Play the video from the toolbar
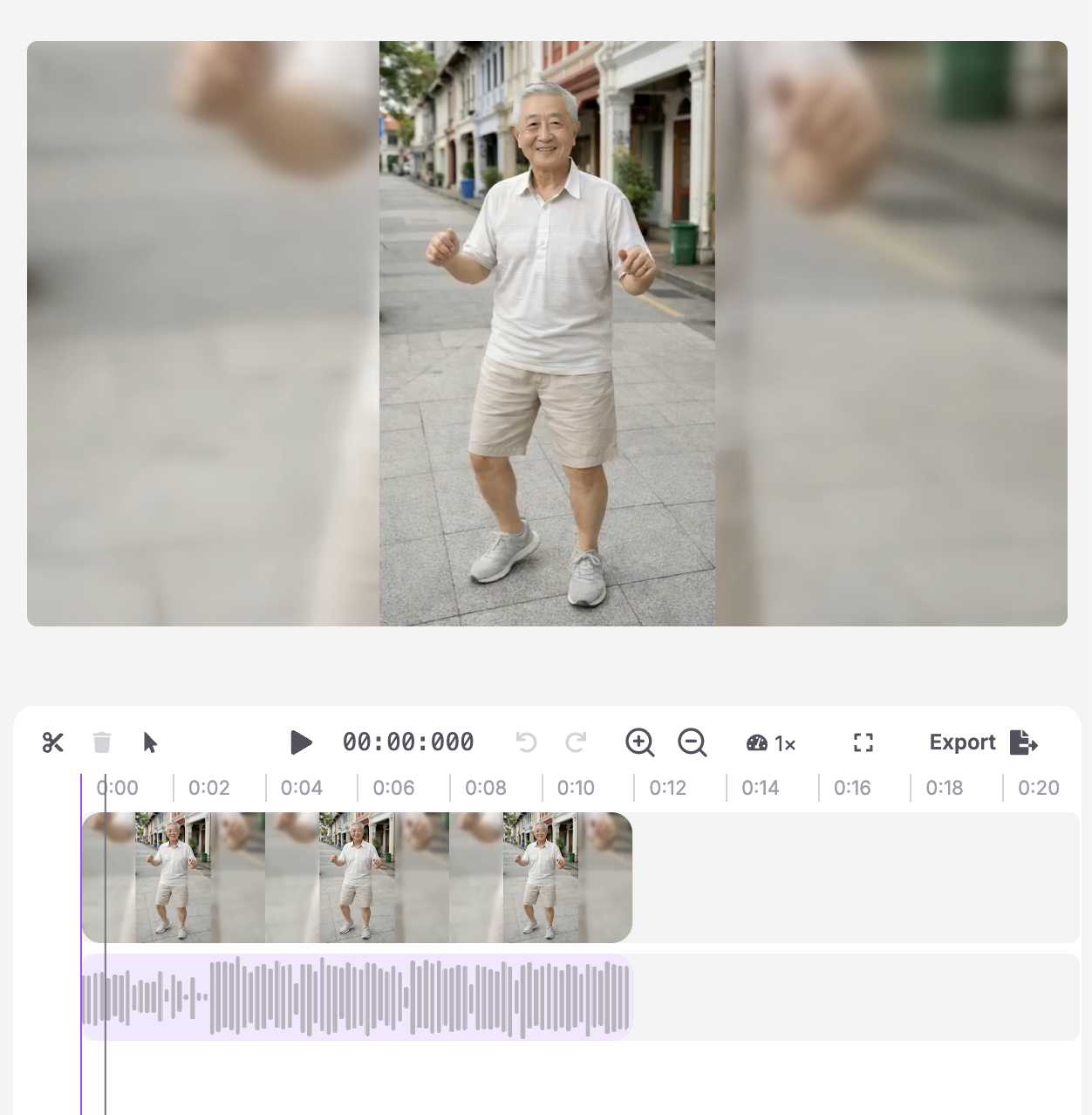 point(302,742)
